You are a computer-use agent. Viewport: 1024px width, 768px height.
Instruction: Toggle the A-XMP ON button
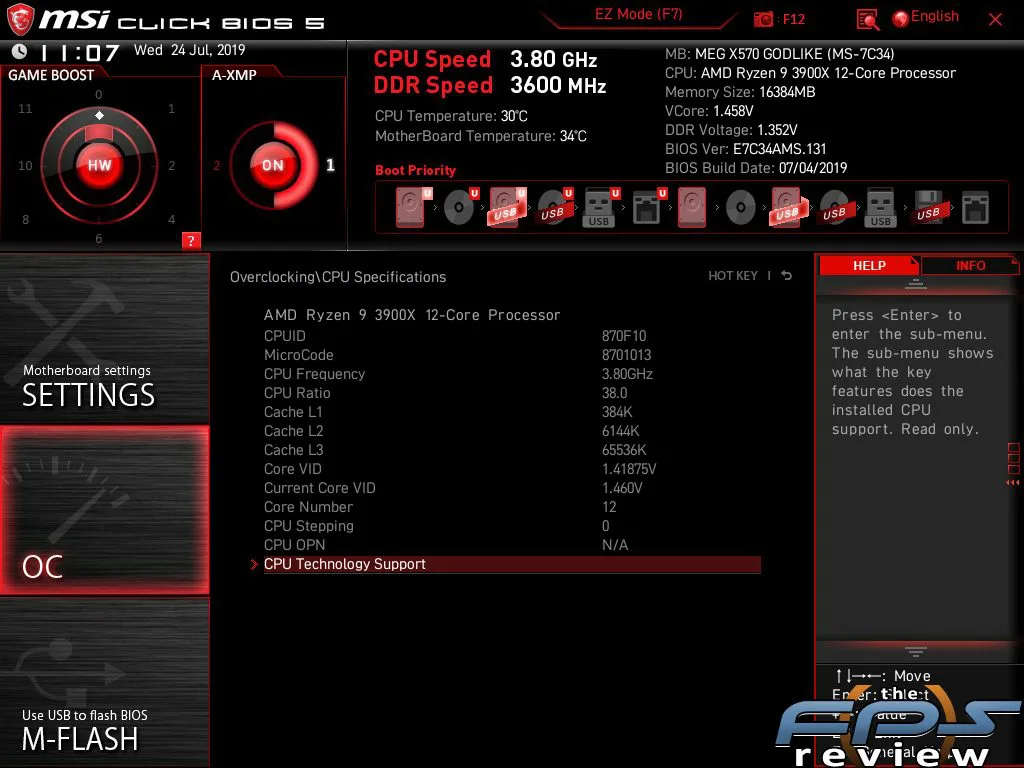273,165
